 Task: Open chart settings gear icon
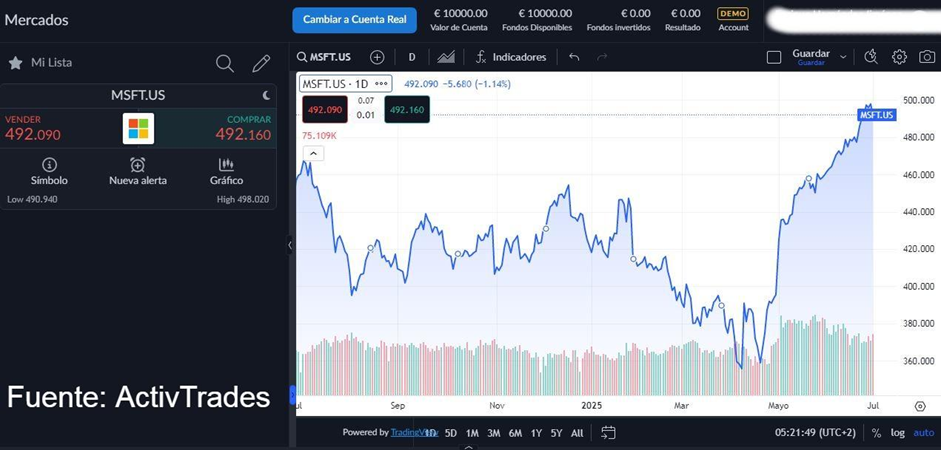tap(899, 57)
